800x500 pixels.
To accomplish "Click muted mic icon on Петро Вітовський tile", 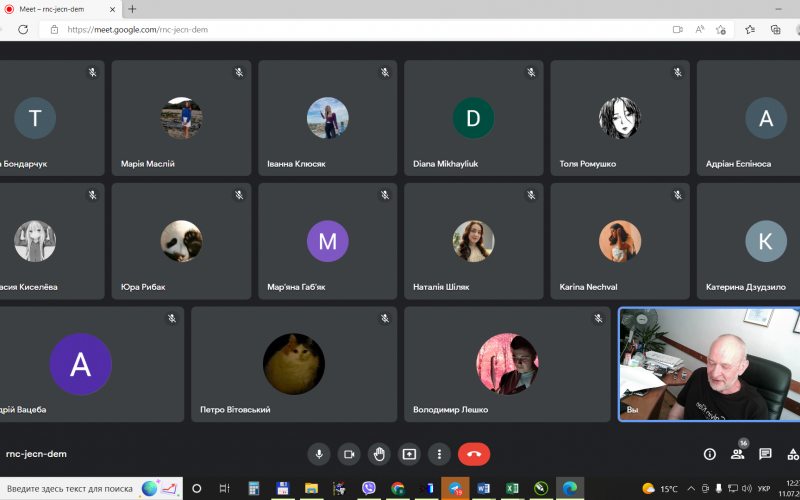I will (x=385, y=318).
